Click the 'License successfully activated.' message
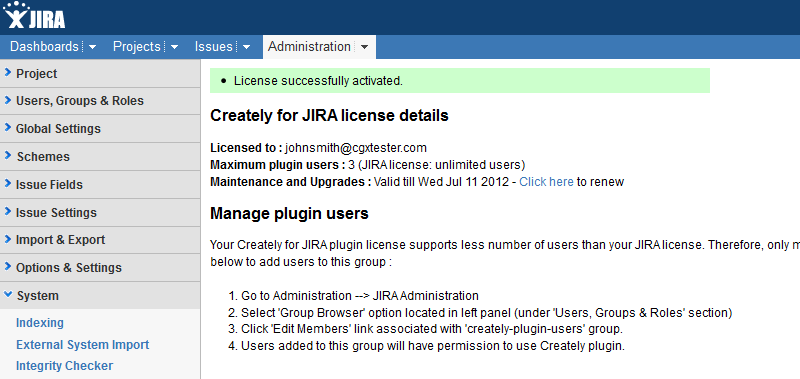The image size is (800, 379). click(x=318, y=81)
